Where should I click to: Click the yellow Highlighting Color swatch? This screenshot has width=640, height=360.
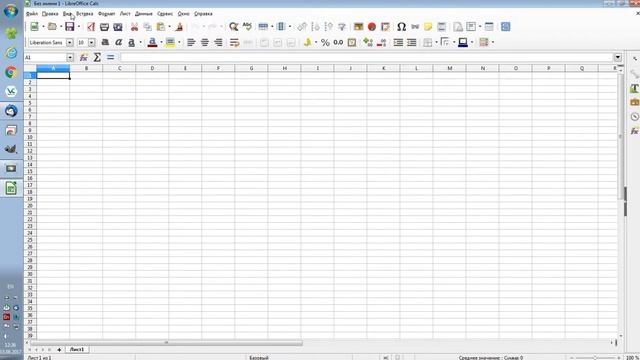(x=170, y=42)
